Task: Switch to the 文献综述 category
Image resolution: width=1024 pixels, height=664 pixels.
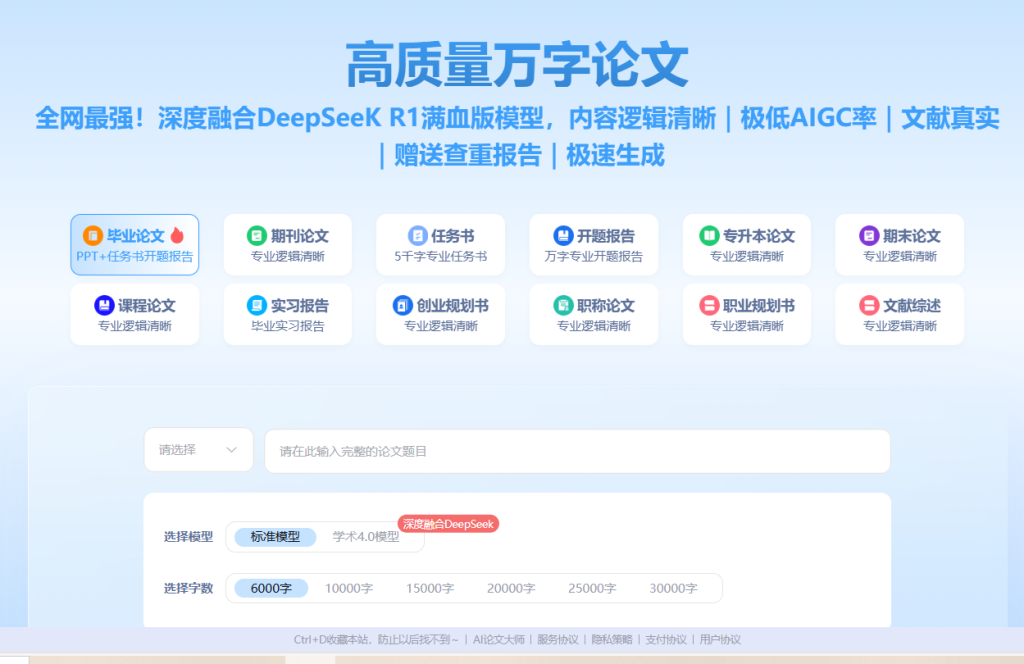Action: [x=900, y=314]
